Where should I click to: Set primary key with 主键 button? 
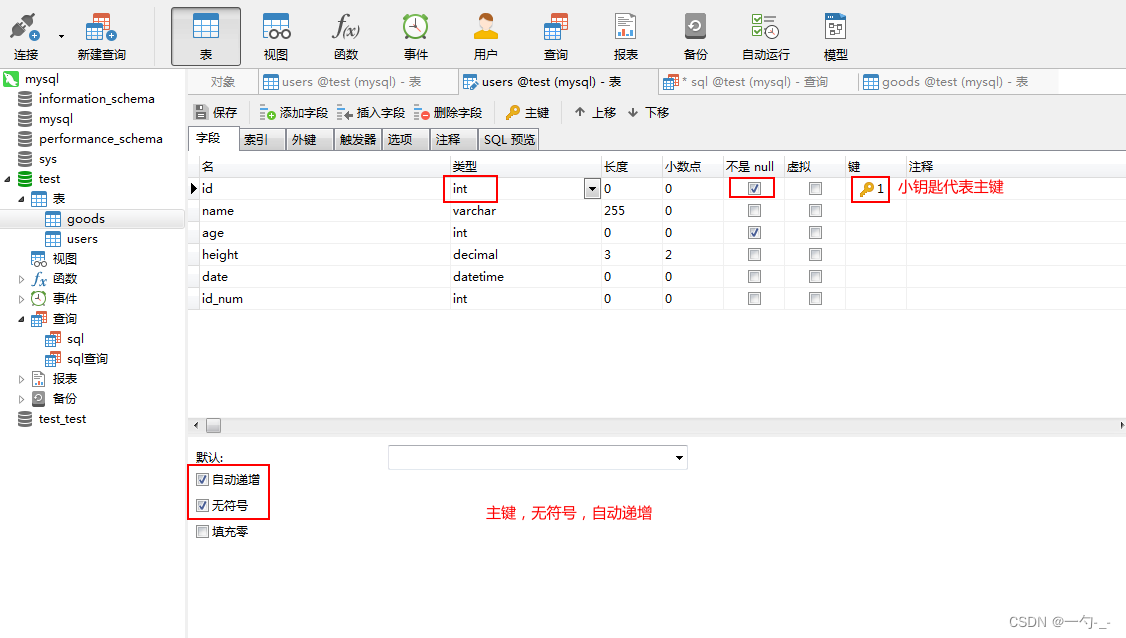(528, 112)
